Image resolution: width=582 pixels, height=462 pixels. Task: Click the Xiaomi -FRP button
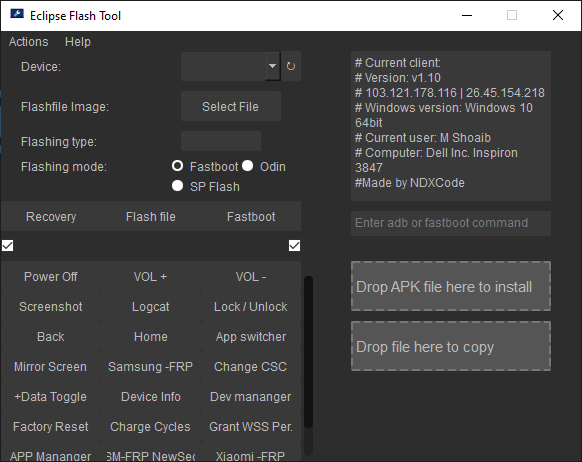click(251, 452)
